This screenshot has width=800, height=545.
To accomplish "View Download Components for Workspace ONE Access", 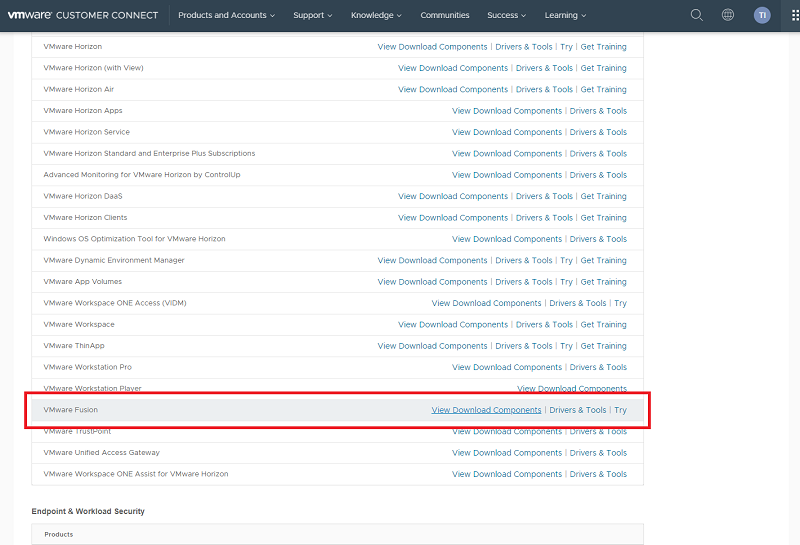I will (486, 303).
